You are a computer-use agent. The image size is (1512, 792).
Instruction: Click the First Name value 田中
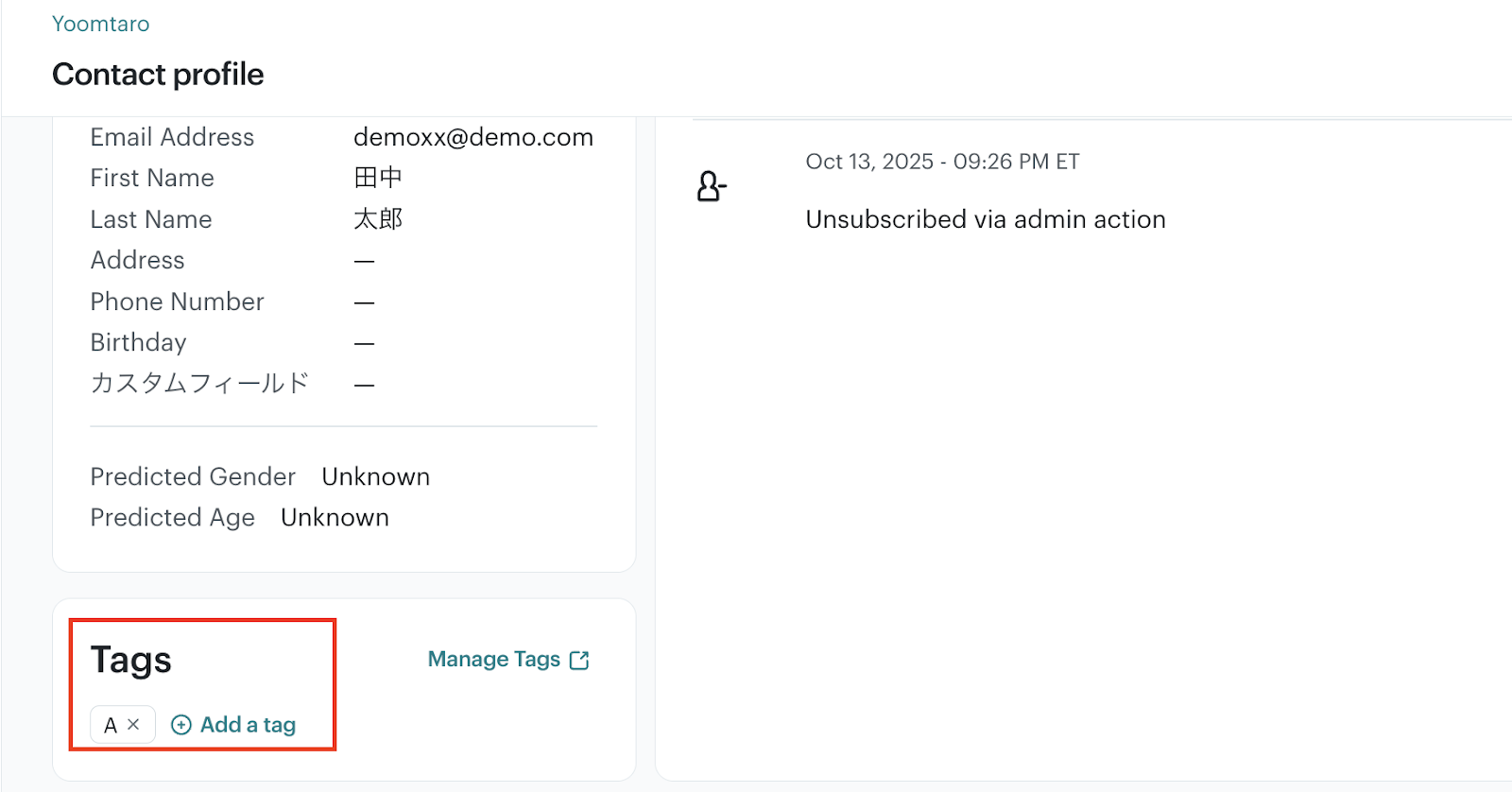tap(378, 178)
